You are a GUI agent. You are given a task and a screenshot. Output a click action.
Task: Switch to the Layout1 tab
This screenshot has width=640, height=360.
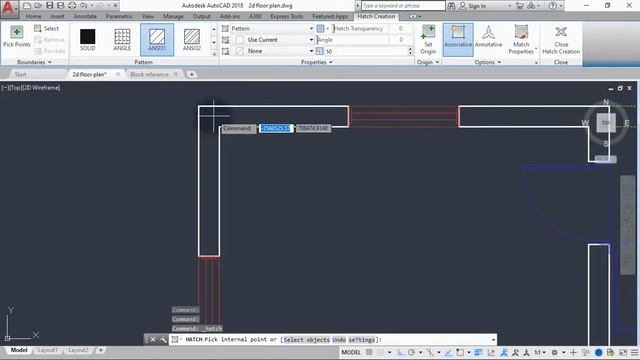[x=47, y=350]
